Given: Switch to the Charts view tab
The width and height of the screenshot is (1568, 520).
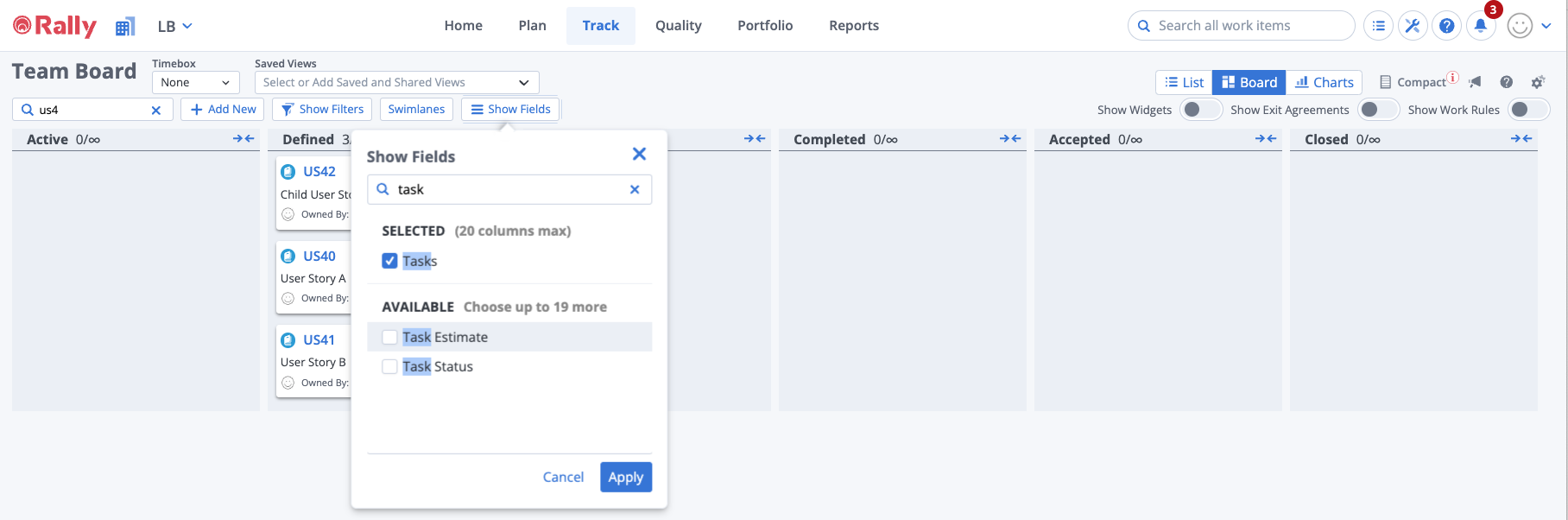Looking at the screenshot, I should tap(1324, 83).
